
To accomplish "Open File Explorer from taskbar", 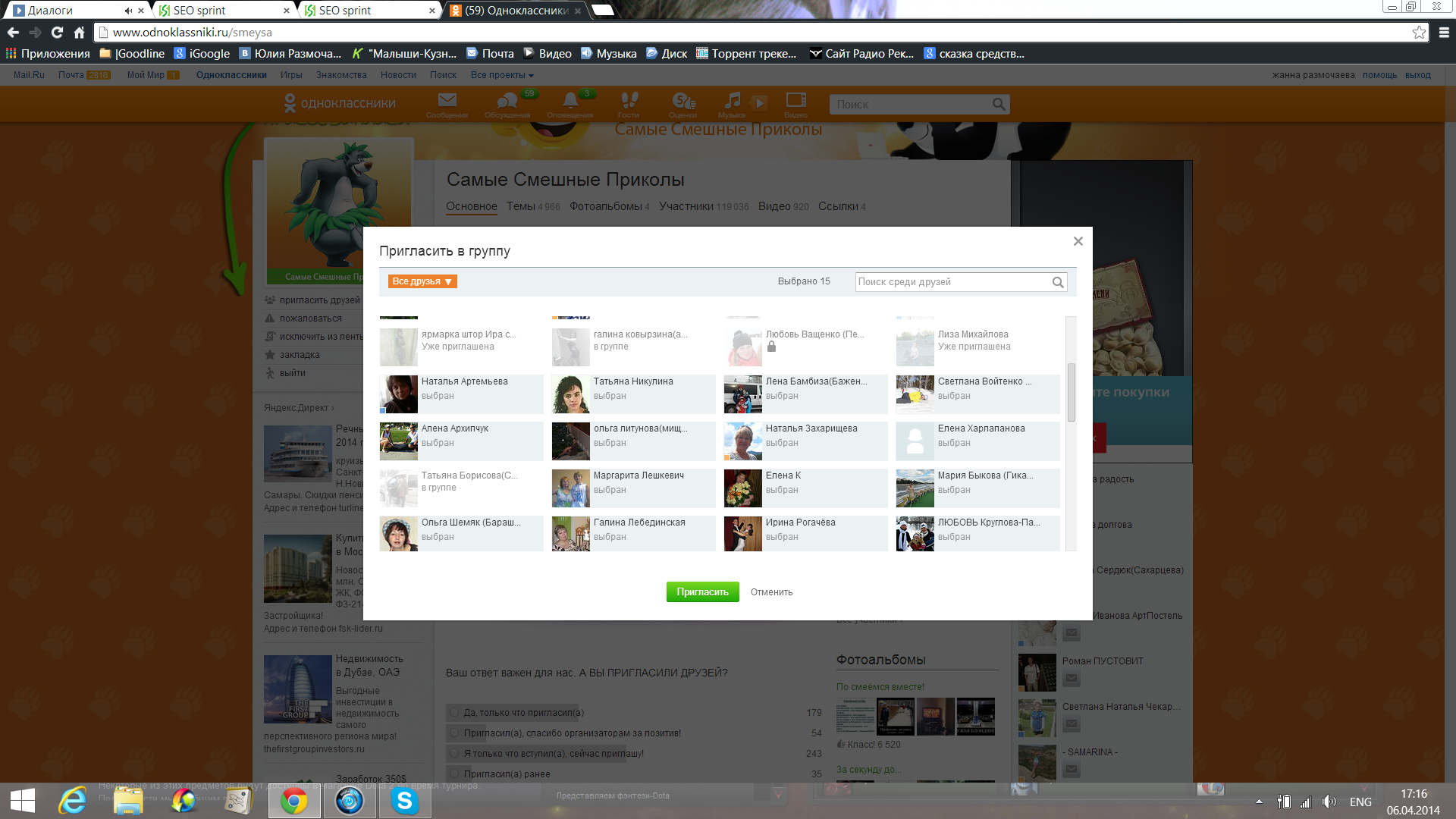I will pos(128,801).
